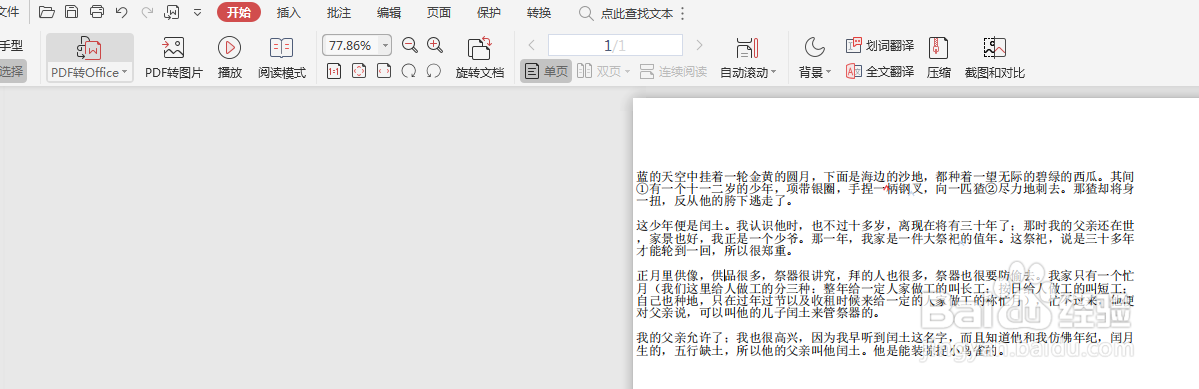Click the 1/1 page number field
The height and width of the screenshot is (389, 1199).
coord(615,46)
